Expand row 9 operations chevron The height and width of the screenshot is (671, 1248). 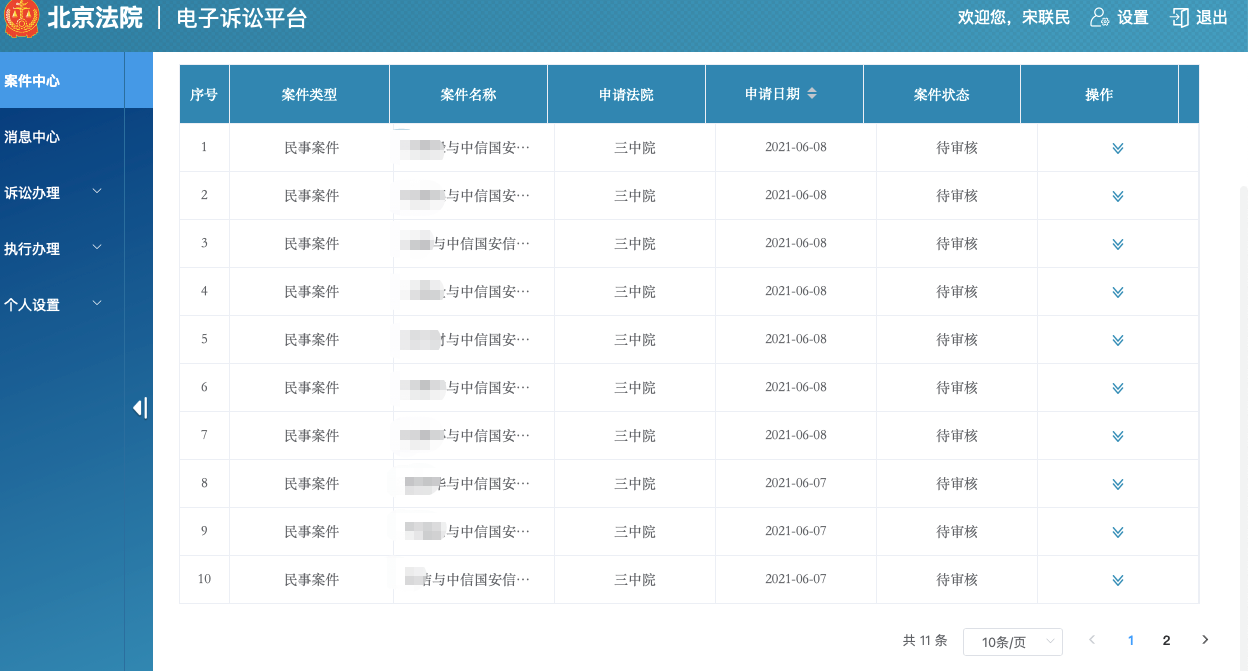(1118, 532)
